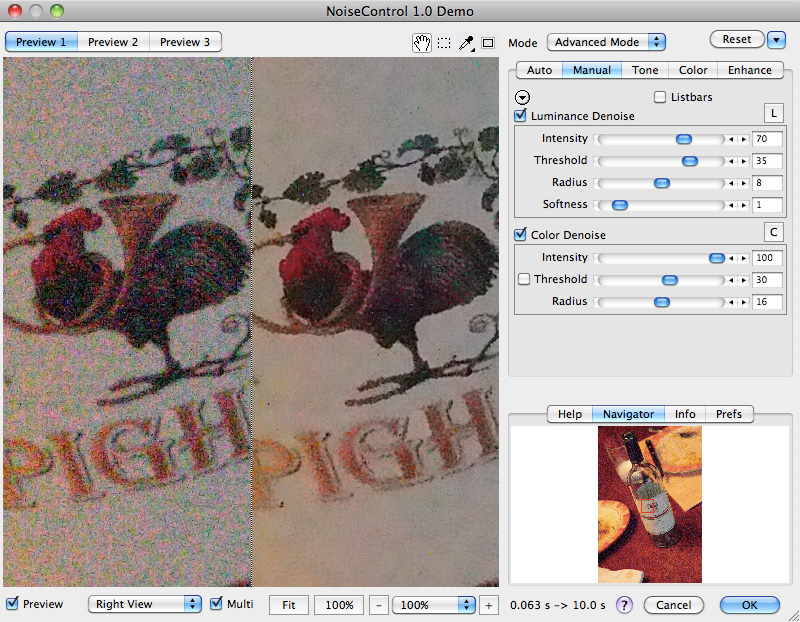Enable the Color Denoise Threshold checkbox

pyautogui.click(x=523, y=280)
